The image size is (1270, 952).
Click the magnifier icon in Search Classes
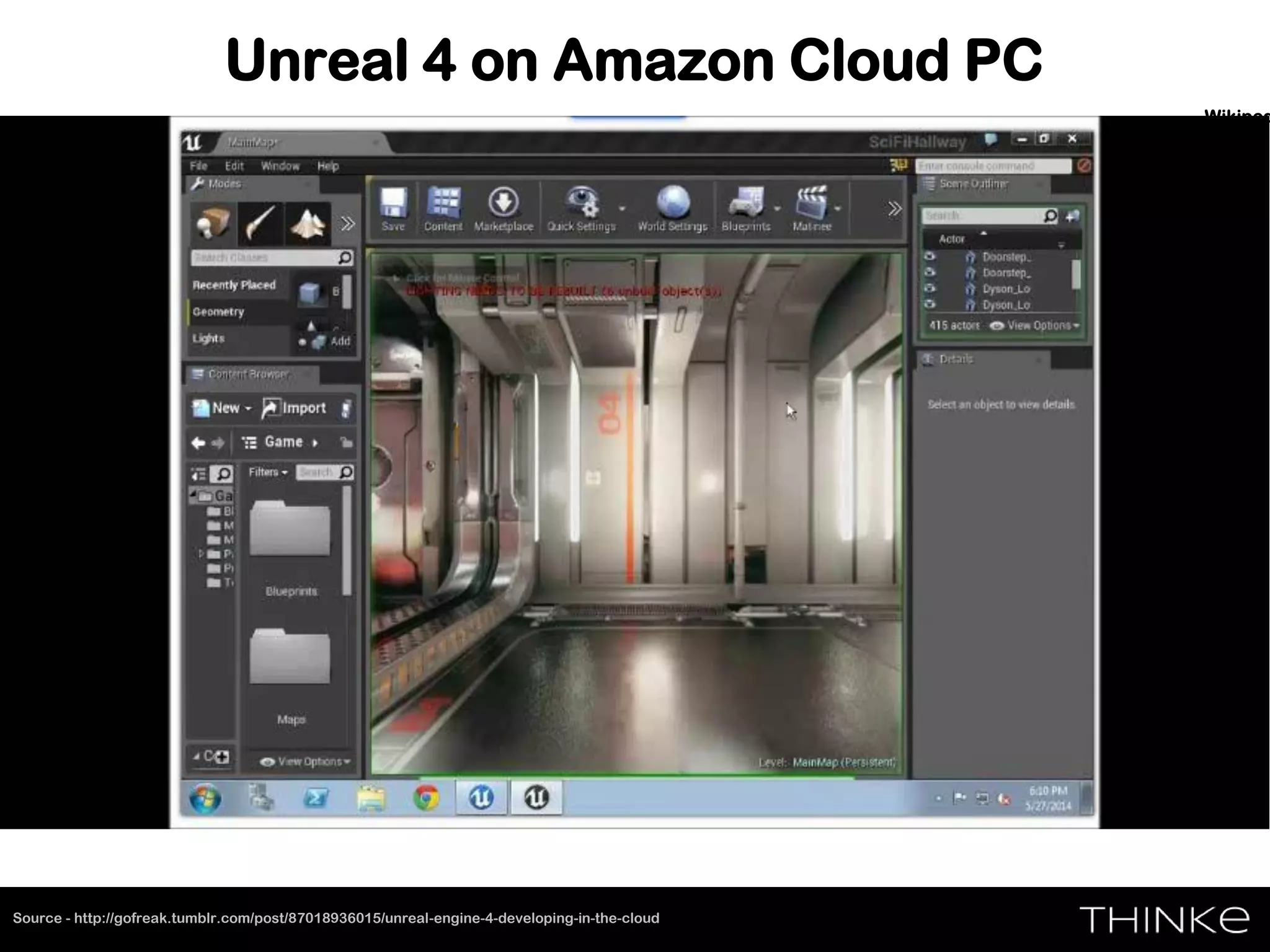(345, 257)
